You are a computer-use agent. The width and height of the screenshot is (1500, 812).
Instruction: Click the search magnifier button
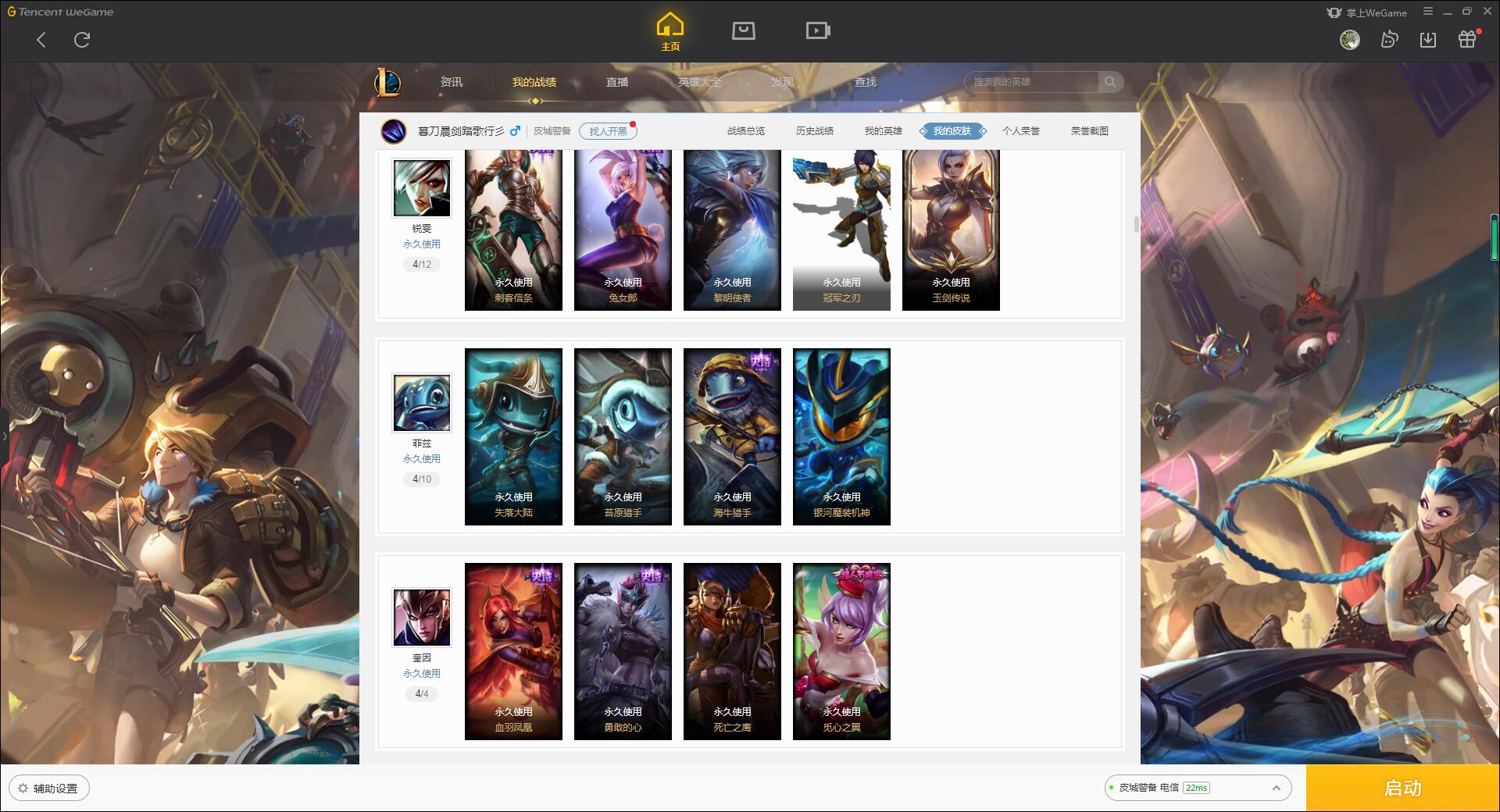1110,82
